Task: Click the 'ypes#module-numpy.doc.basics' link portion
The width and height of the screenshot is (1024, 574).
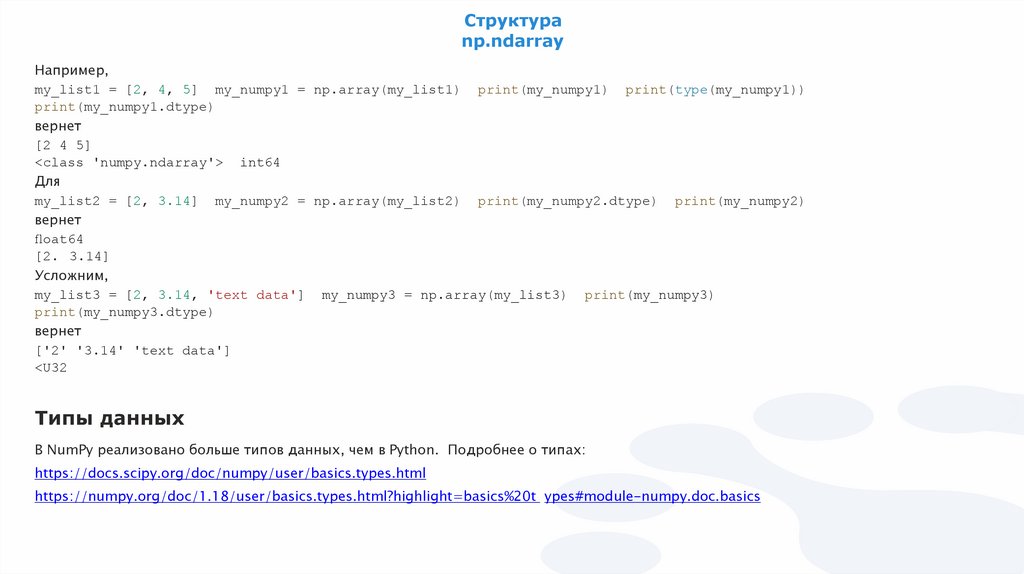Action: [x=652, y=496]
